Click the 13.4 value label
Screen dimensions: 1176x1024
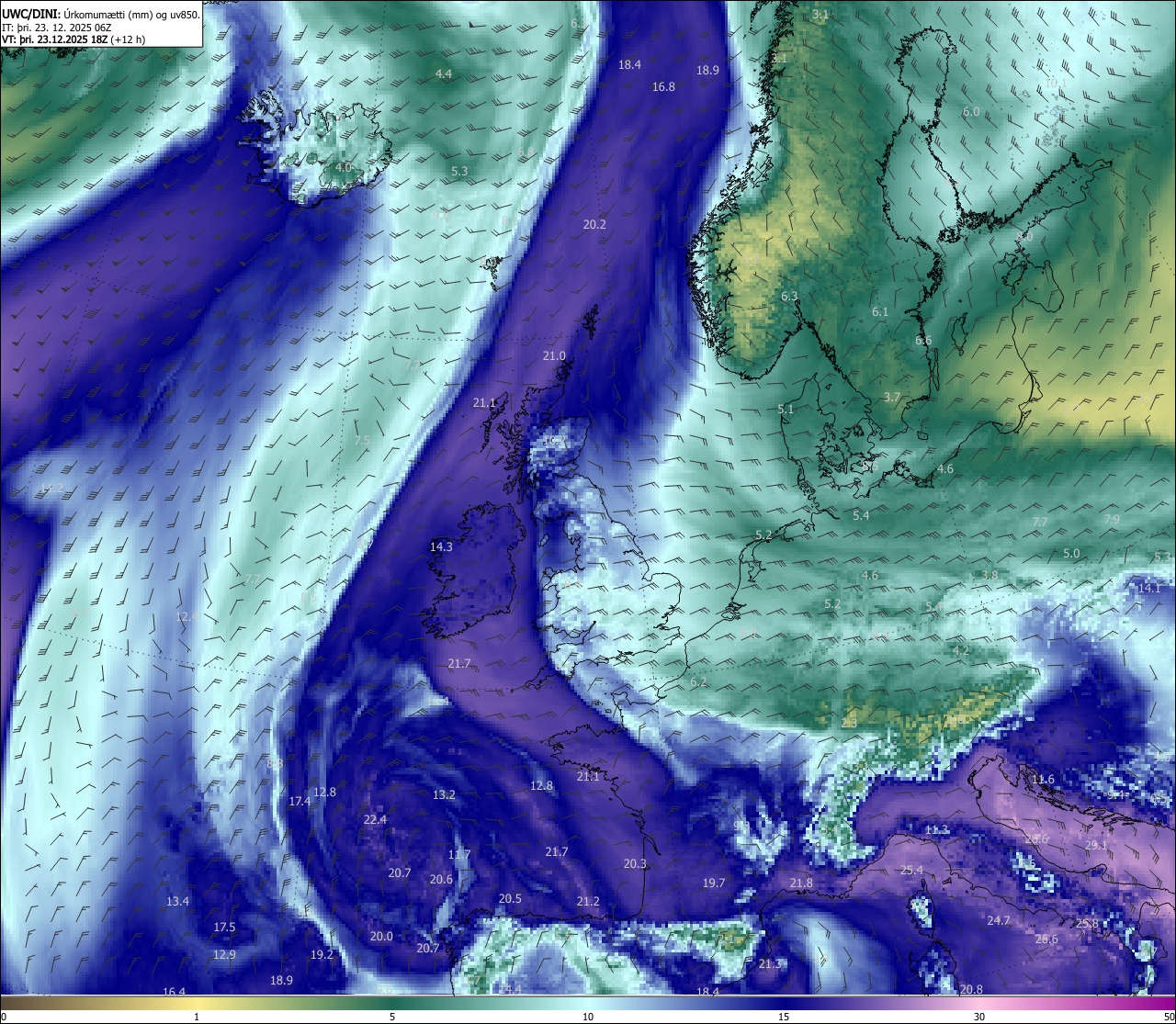[177, 901]
